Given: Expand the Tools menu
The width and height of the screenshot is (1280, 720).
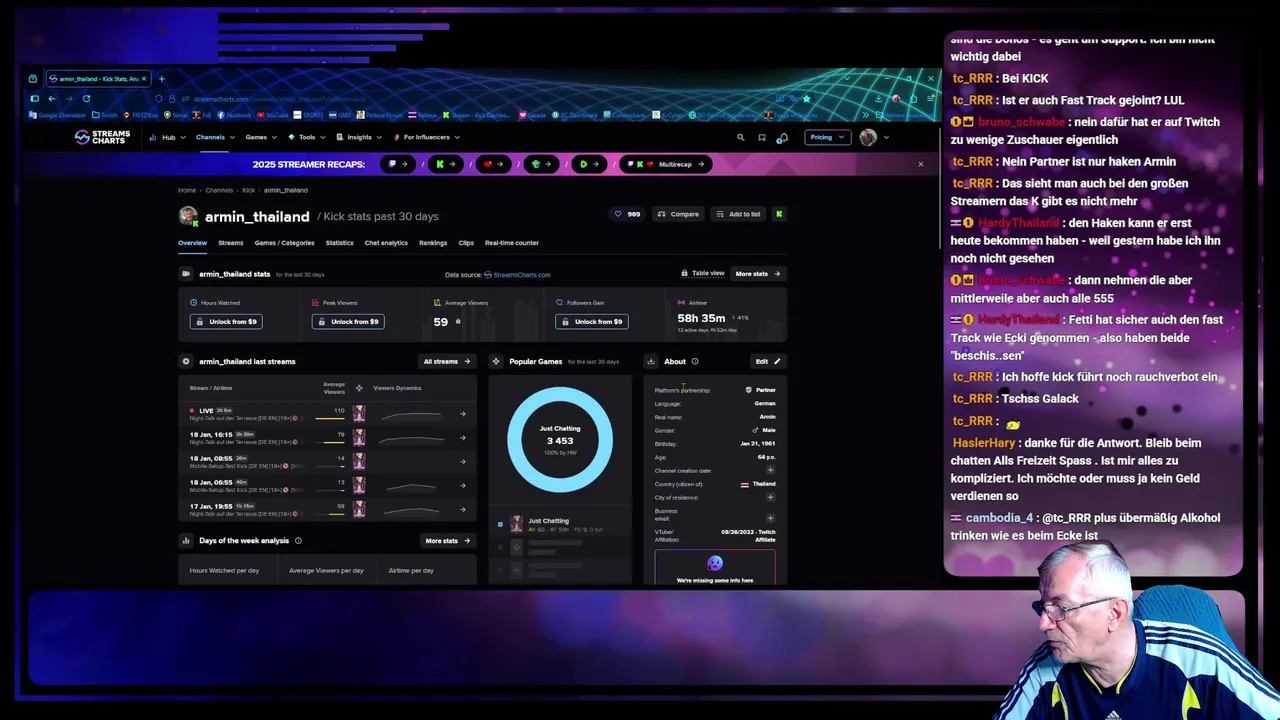Looking at the screenshot, I should coord(307,137).
